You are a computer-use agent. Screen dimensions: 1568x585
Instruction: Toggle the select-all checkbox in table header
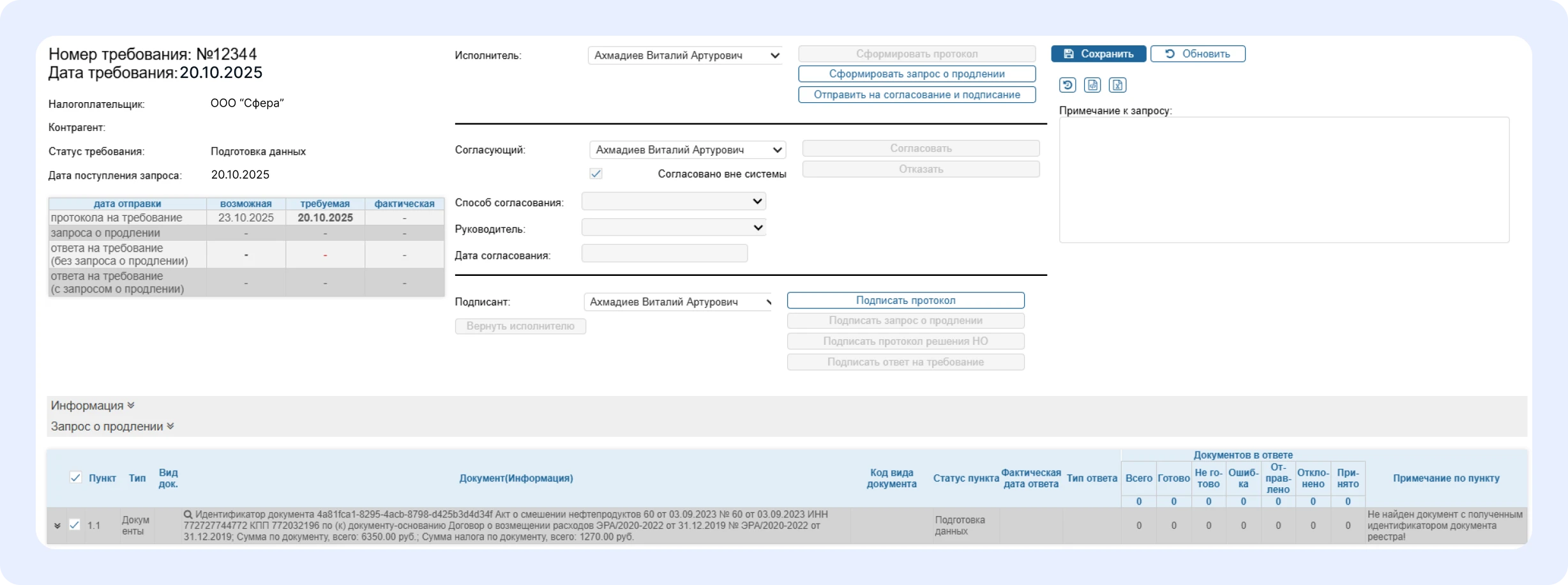pyautogui.click(x=75, y=477)
